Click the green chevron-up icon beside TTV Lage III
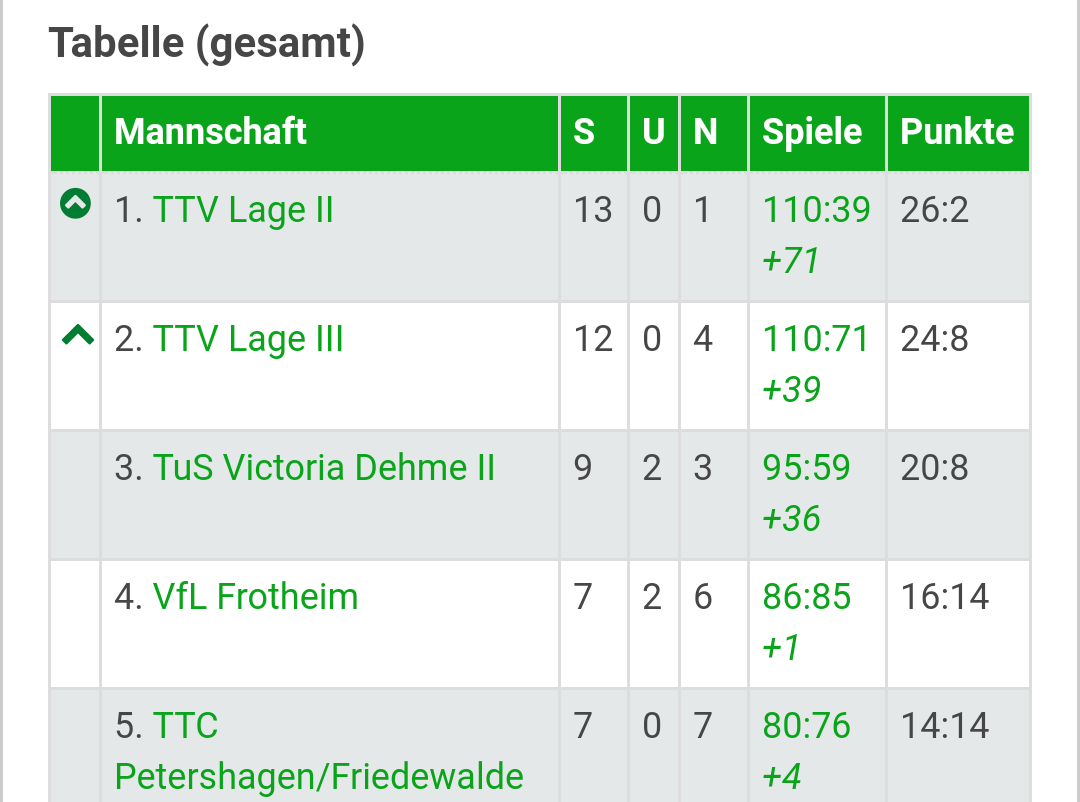The height and width of the screenshot is (802, 1080). click(x=78, y=336)
